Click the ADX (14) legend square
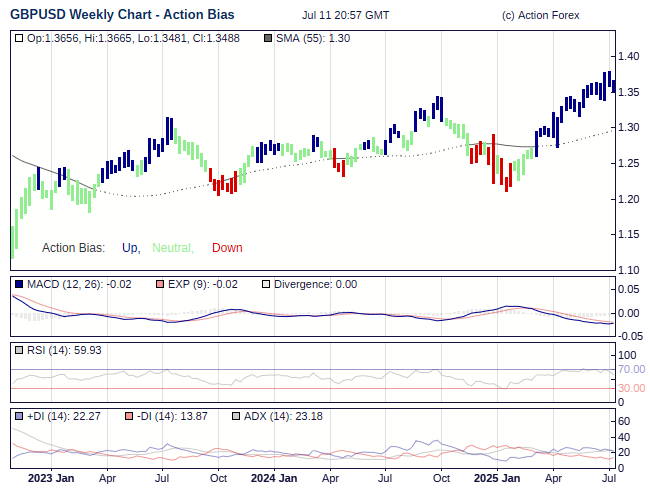650x489 pixels. point(236,416)
